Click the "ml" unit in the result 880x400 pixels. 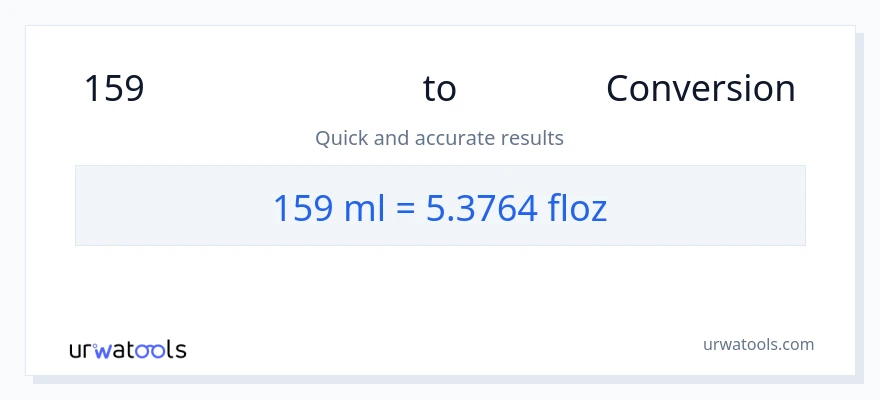(x=361, y=207)
